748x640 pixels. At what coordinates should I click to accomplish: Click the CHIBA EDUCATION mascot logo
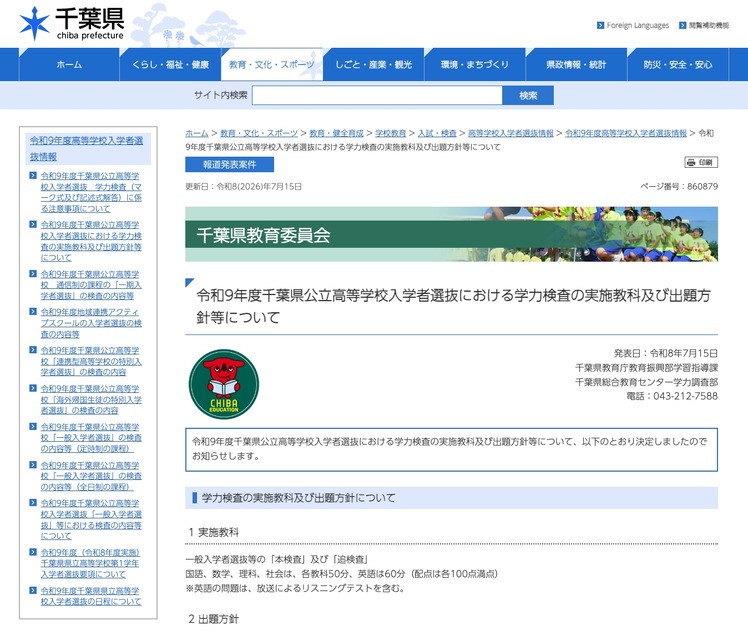click(224, 384)
